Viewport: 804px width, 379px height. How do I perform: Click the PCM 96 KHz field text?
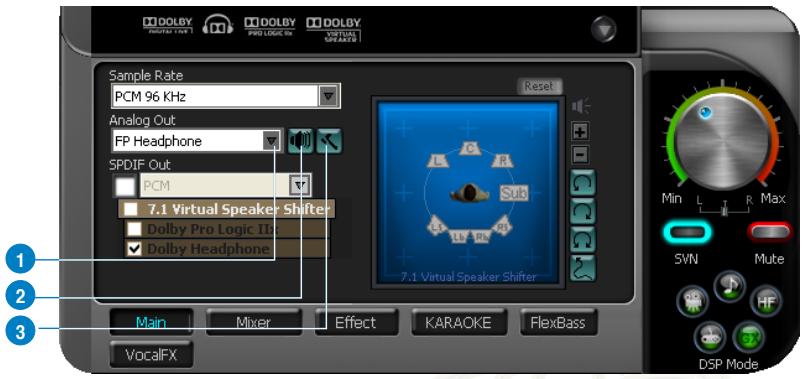tap(150, 96)
